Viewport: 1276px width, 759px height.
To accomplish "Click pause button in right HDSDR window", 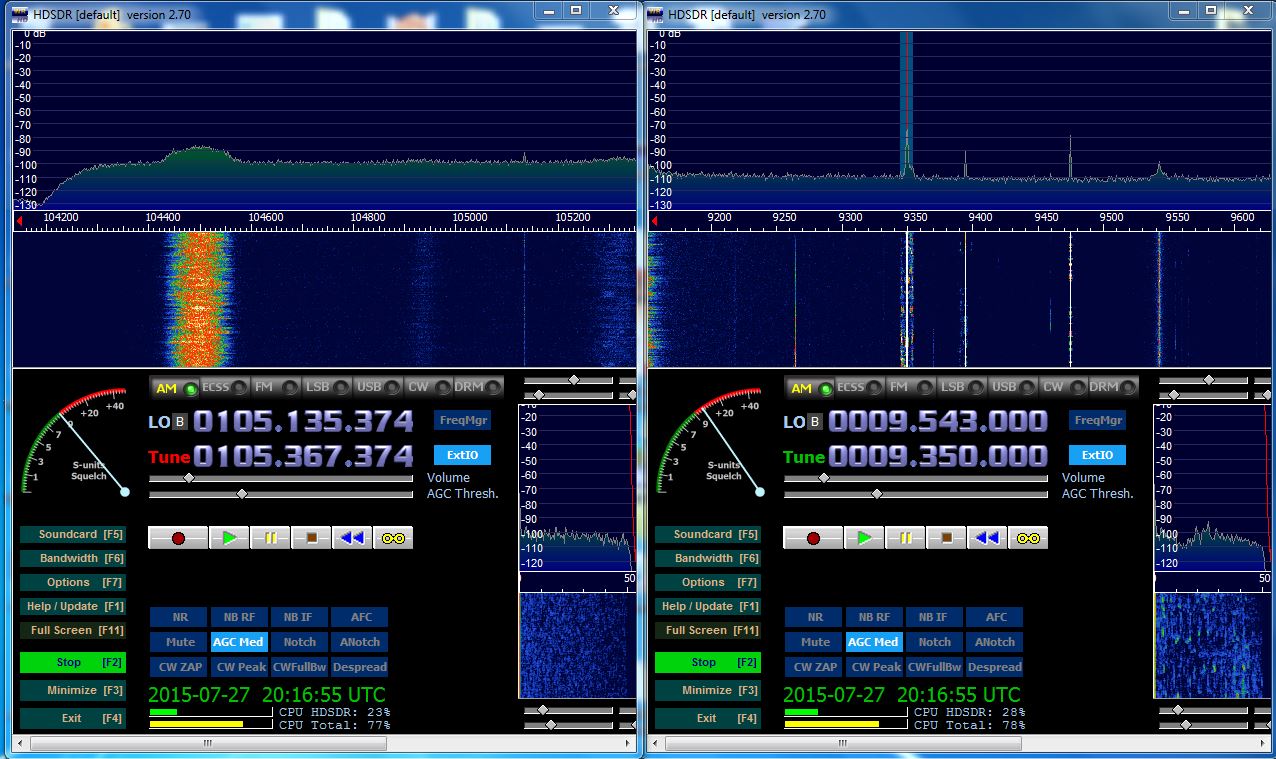I will click(905, 538).
